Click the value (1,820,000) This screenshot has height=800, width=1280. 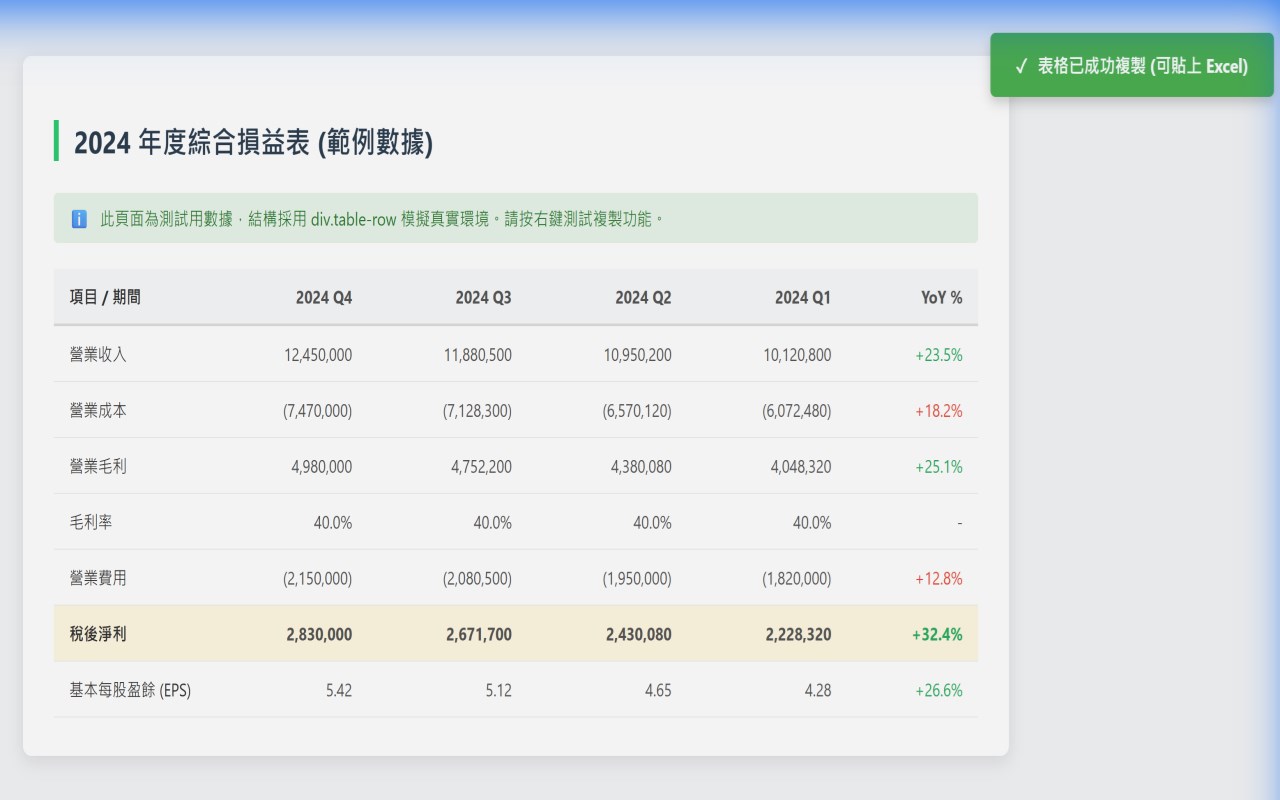(x=797, y=578)
